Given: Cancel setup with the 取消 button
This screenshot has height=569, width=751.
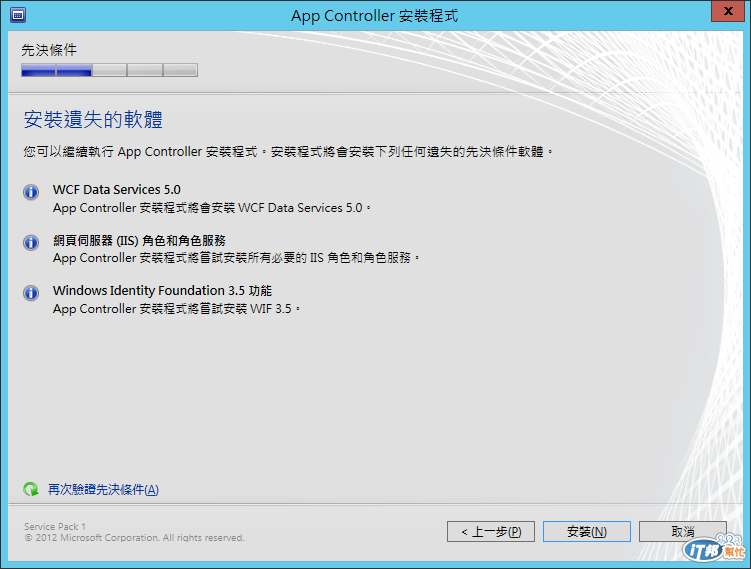Looking at the screenshot, I should (x=683, y=532).
